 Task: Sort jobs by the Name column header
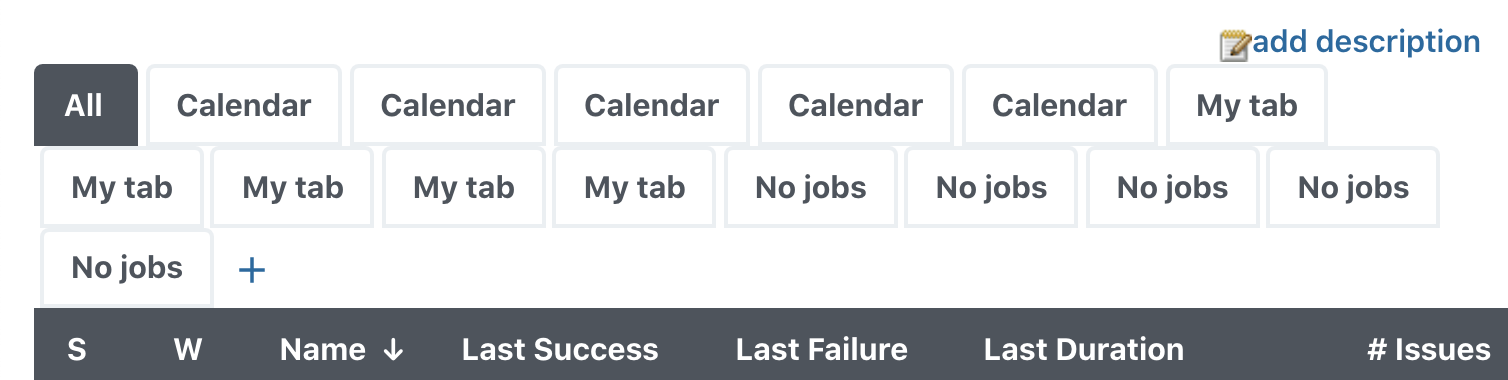tap(323, 349)
